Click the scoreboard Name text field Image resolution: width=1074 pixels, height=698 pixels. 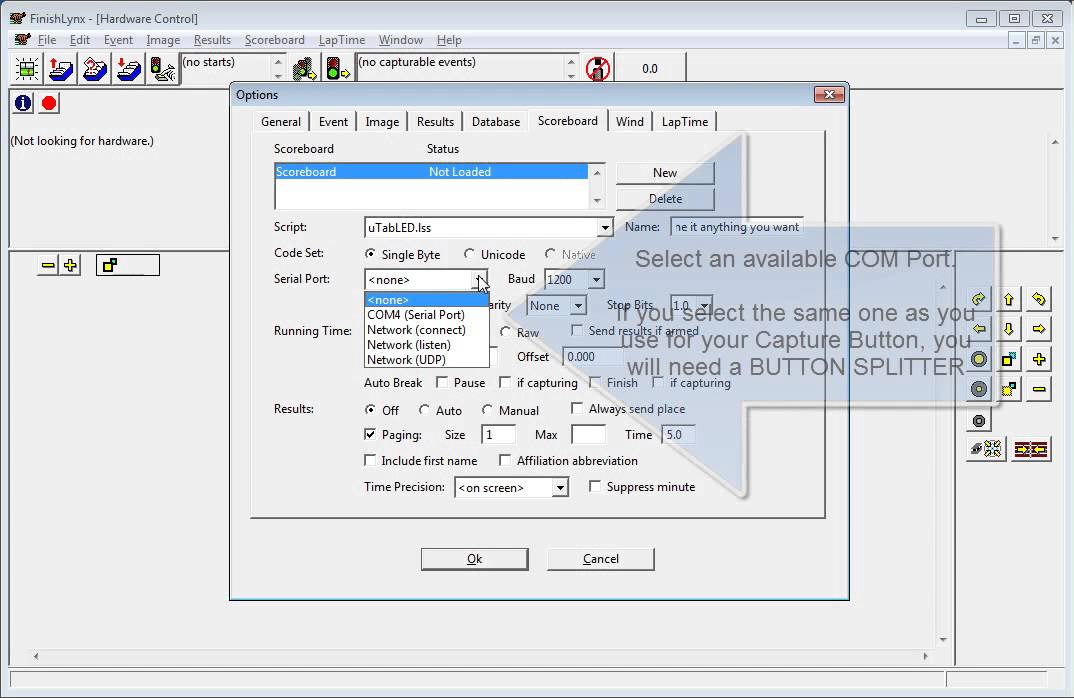[x=737, y=227]
